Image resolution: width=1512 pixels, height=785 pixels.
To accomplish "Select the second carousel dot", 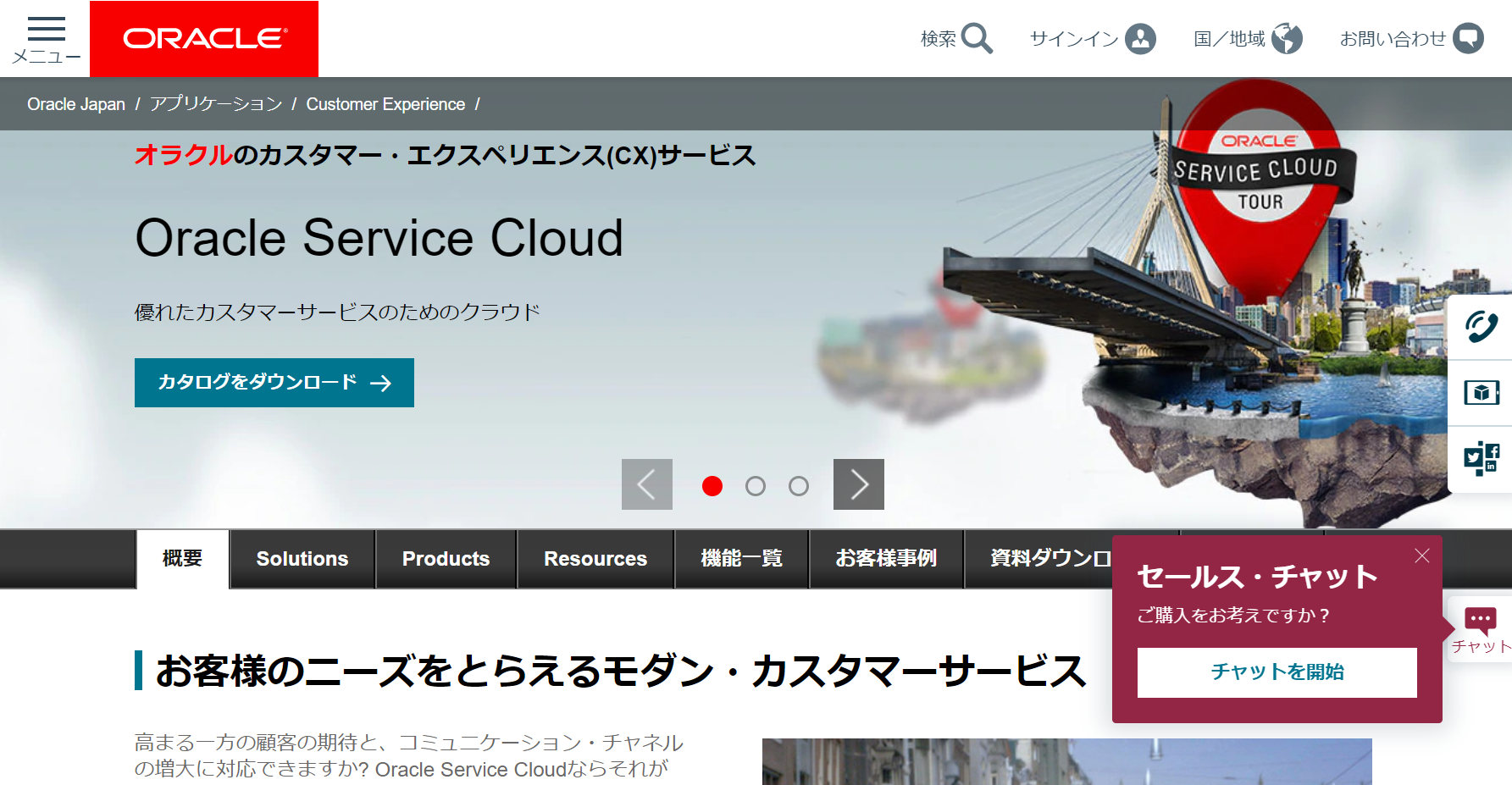I will tap(756, 486).
